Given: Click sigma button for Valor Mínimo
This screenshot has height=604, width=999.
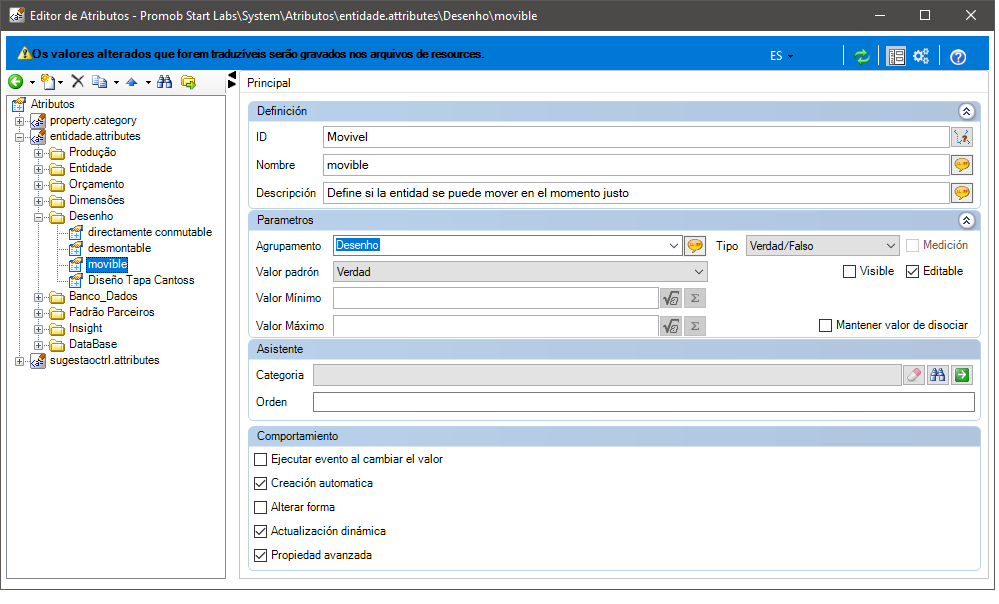Looking at the screenshot, I should coord(695,298).
